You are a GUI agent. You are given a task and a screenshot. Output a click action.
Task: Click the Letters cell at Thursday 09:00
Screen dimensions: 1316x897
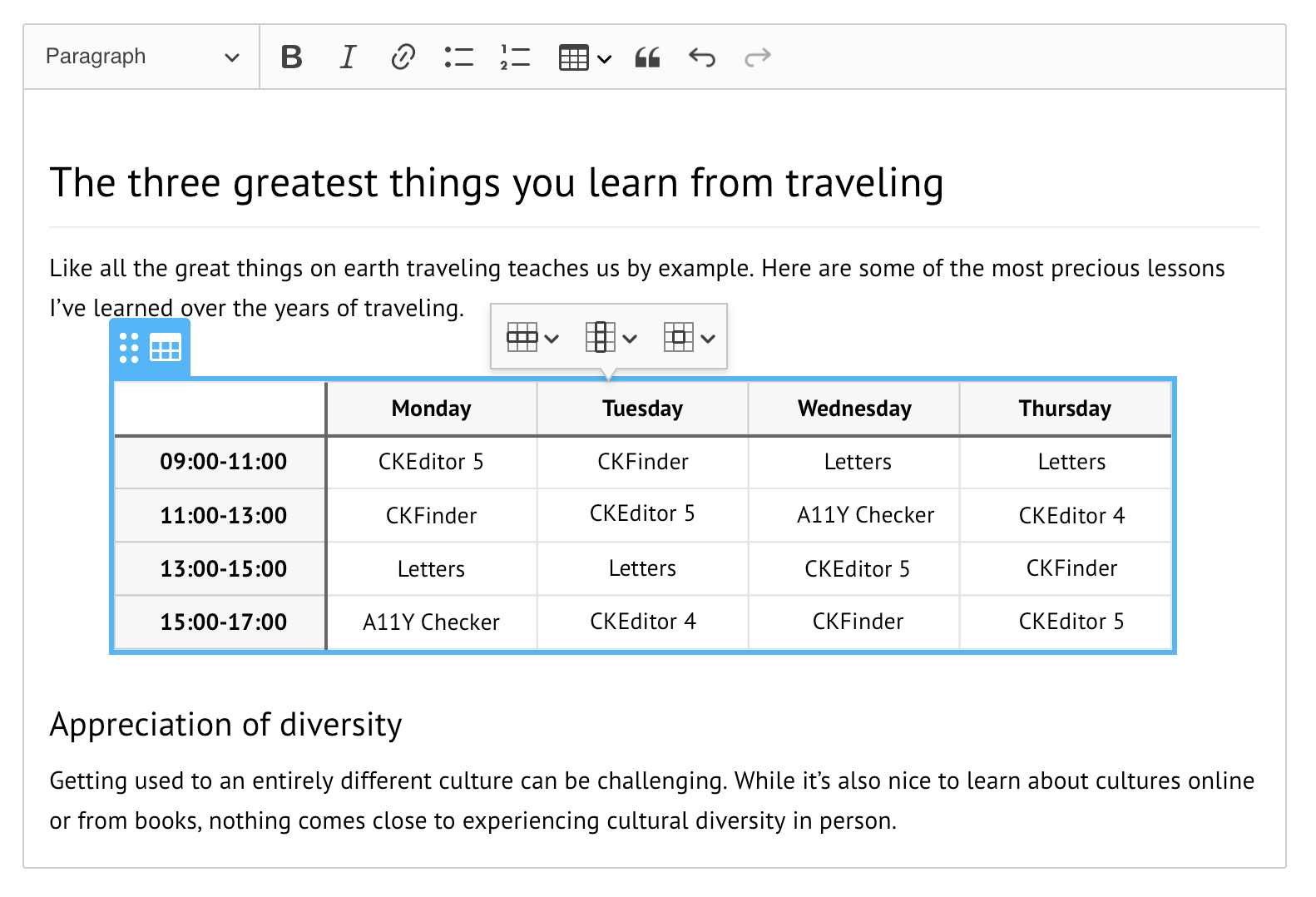(1066, 462)
